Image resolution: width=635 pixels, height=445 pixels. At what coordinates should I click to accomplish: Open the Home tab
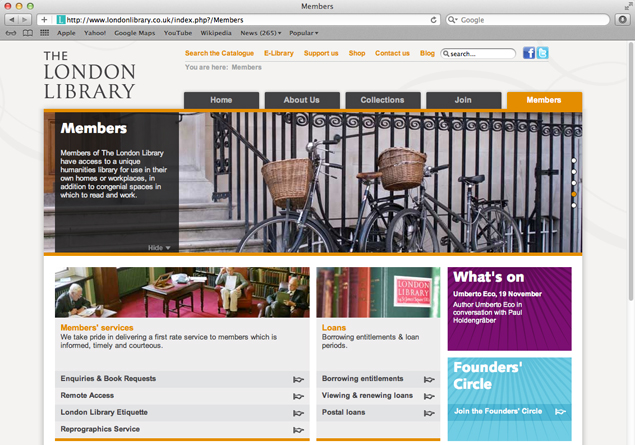coord(221,100)
